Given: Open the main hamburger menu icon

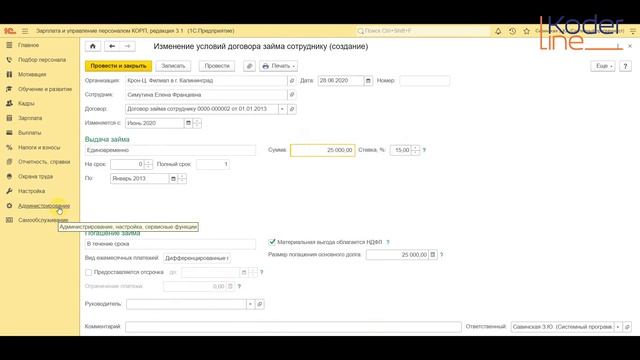Looking at the screenshot, I should 25,31.
